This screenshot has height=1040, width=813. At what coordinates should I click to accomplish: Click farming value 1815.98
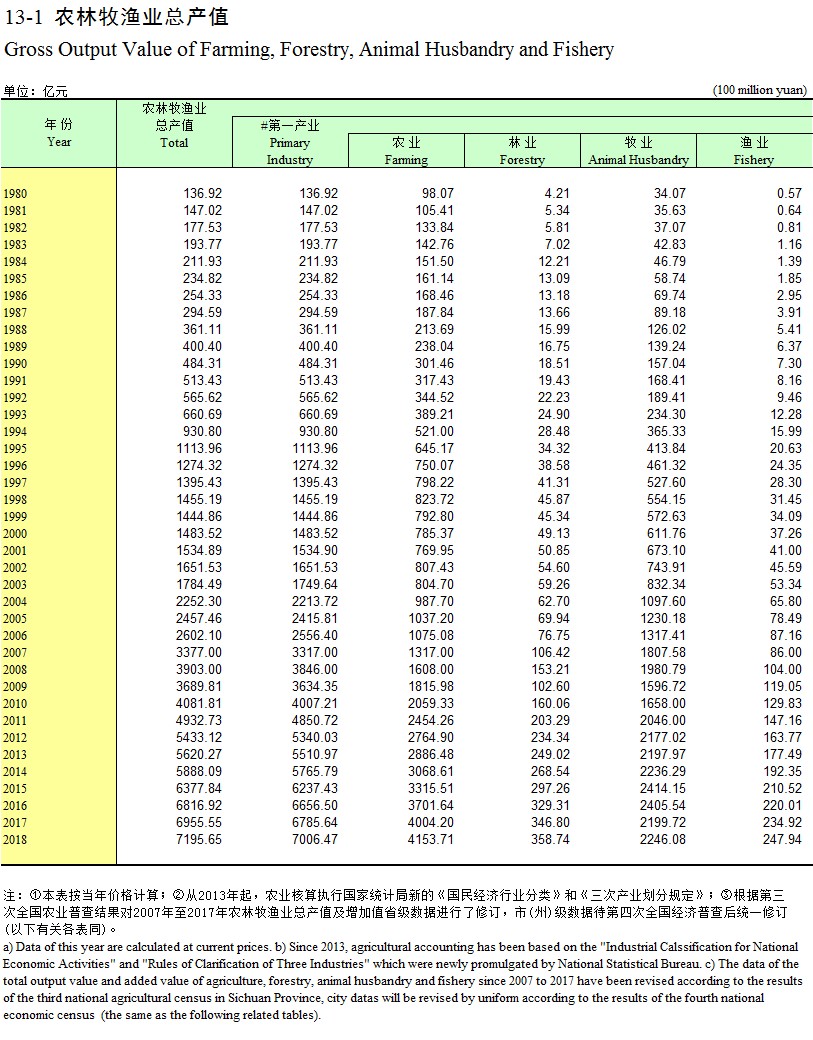coord(431,686)
